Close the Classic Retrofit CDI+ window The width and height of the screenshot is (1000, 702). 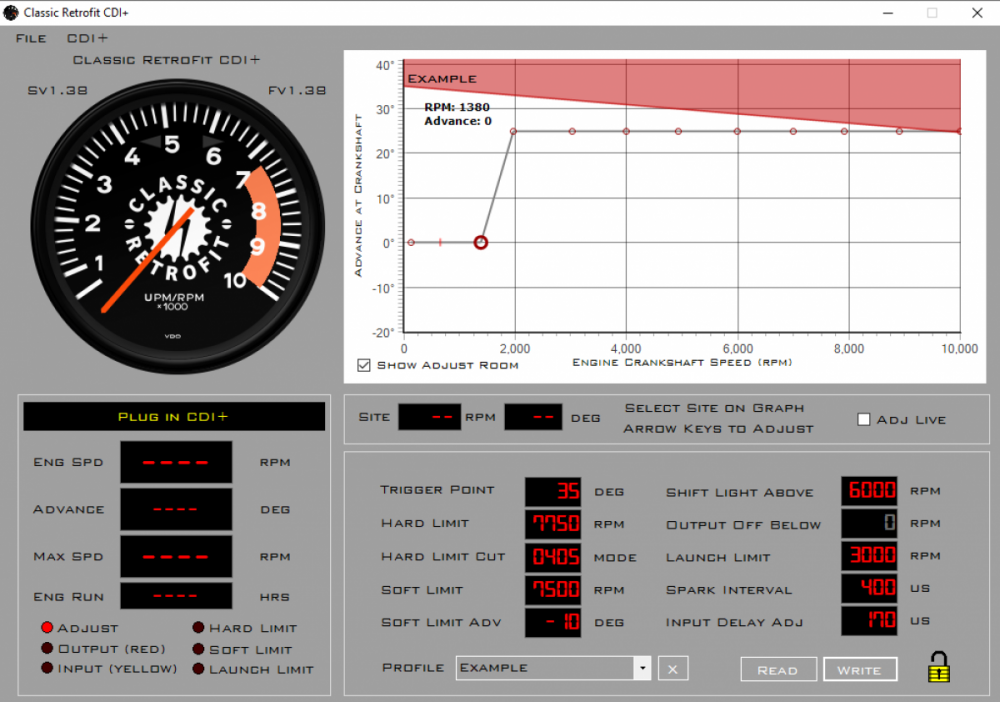point(977,13)
